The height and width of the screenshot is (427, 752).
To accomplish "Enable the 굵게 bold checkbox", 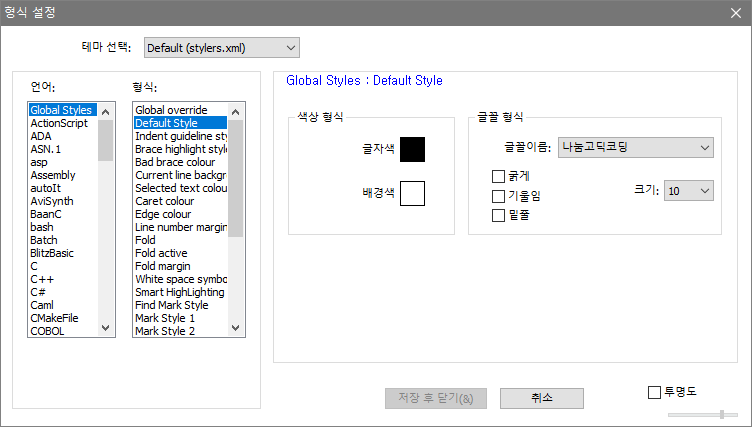I will 498,177.
